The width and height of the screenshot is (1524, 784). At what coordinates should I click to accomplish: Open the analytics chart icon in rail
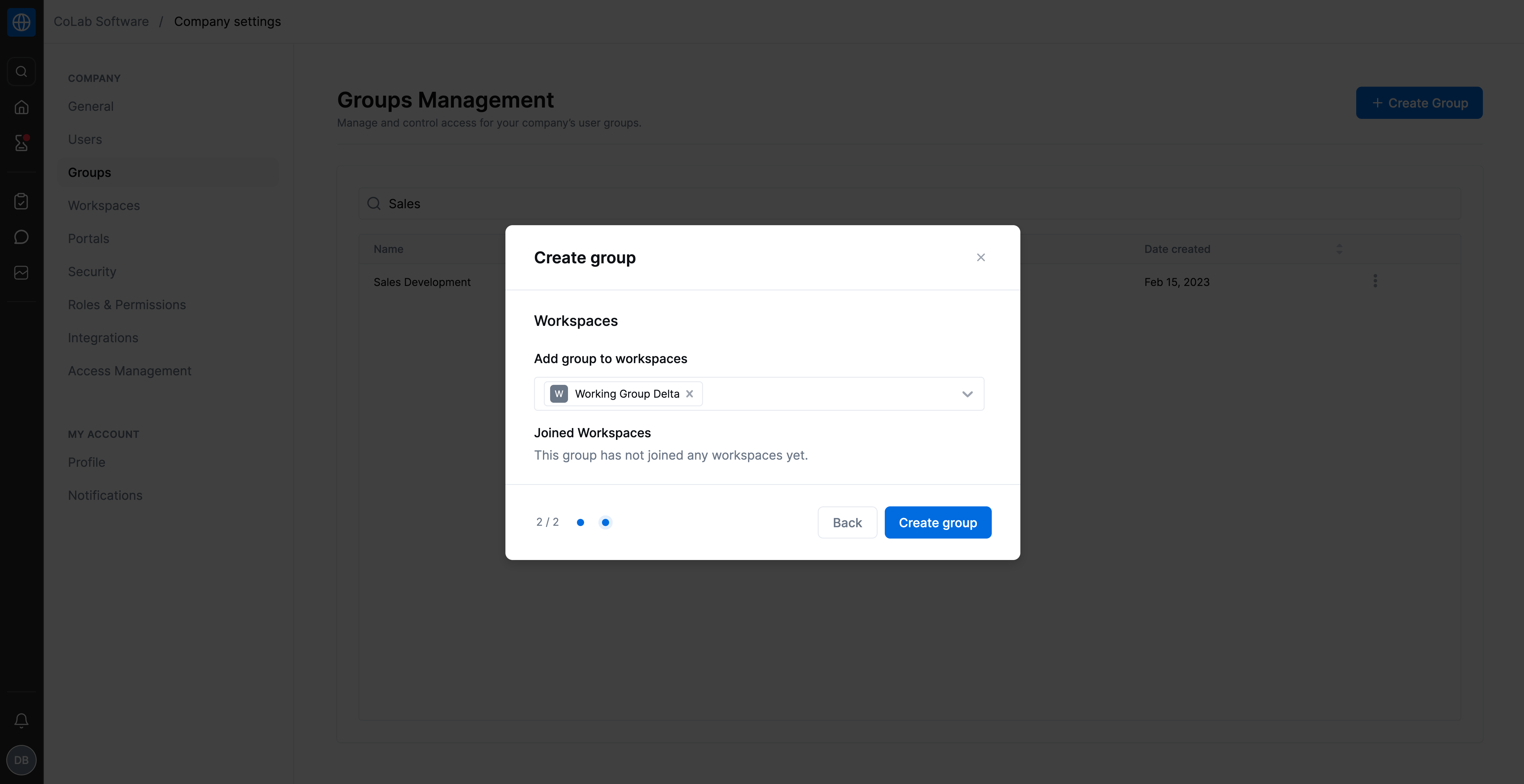pos(21,273)
